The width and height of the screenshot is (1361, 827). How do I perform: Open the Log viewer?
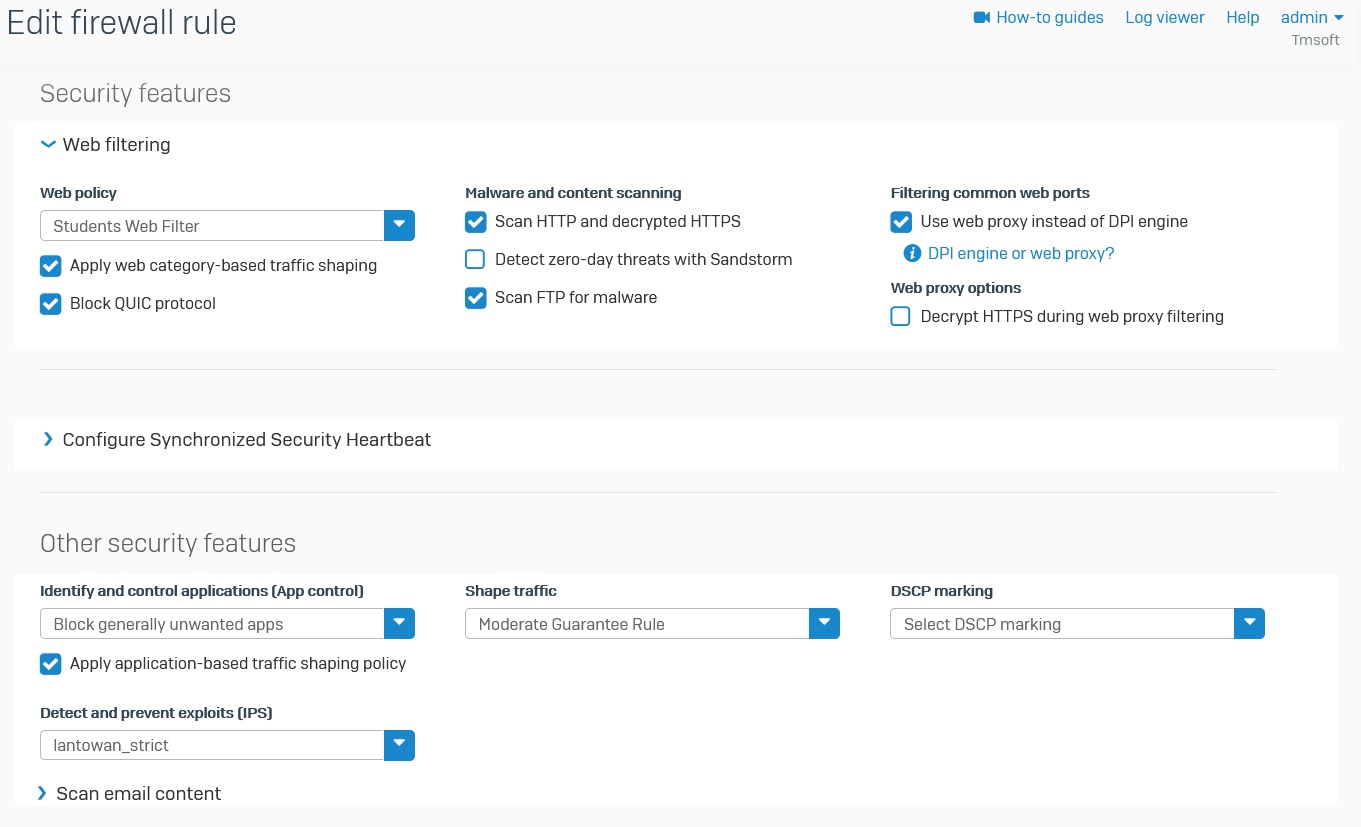pyautogui.click(x=1164, y=18)
